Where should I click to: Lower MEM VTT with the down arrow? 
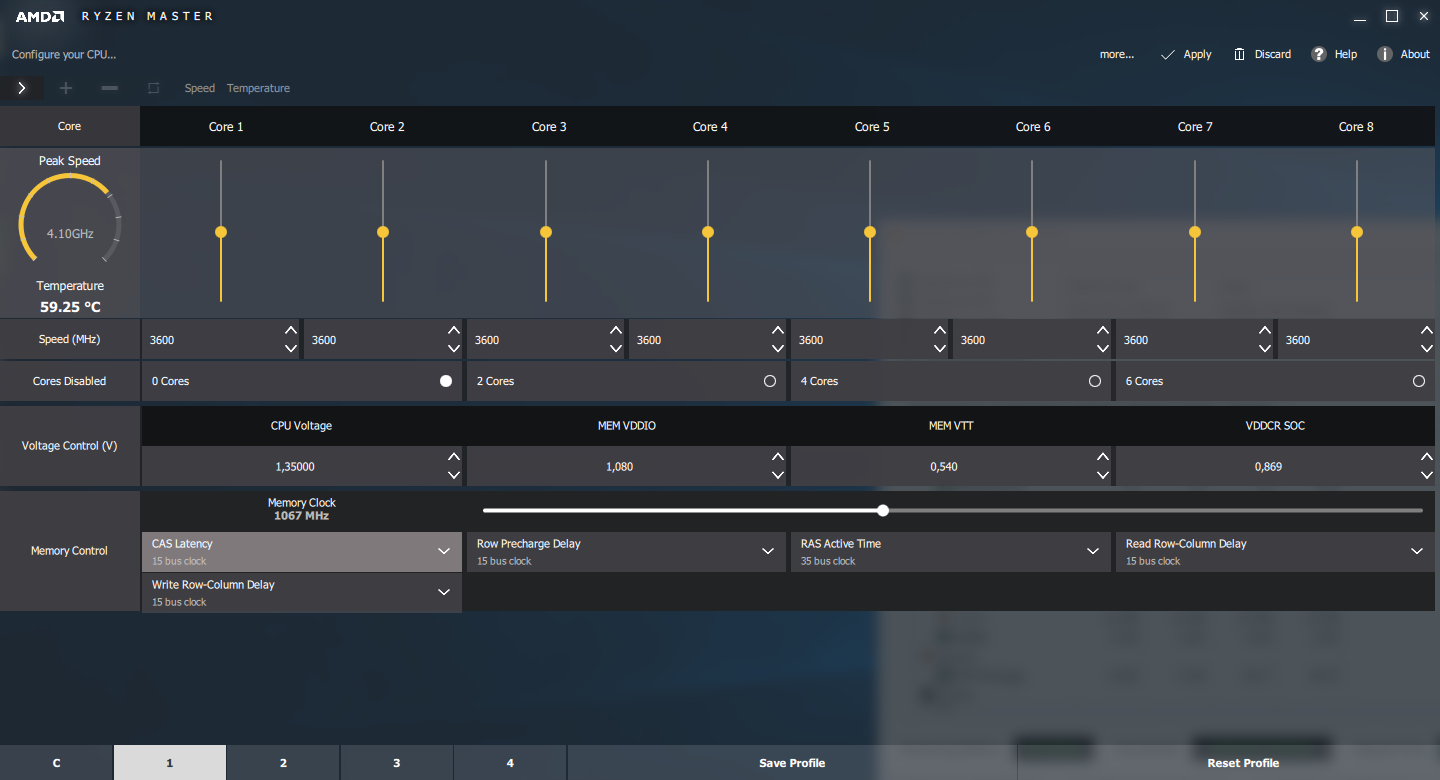click(x=1102, y=475)
